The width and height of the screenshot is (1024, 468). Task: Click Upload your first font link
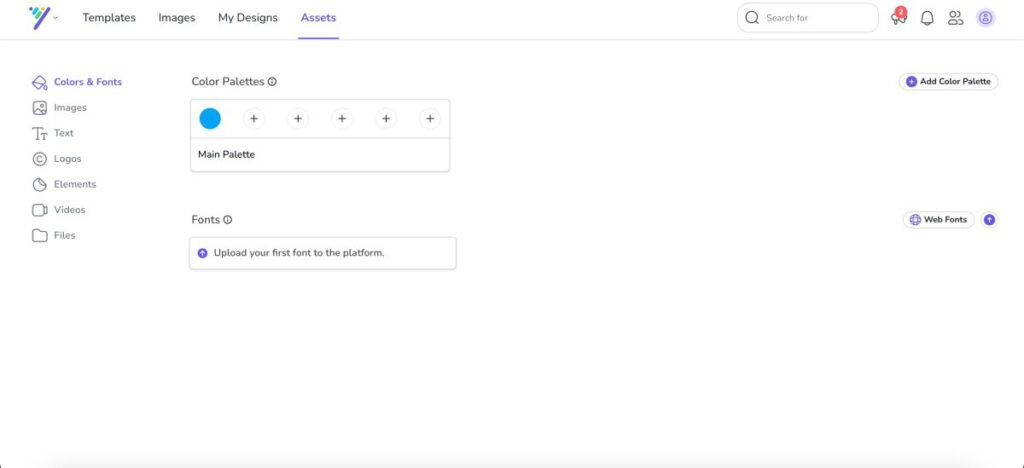click(x=298, y=253)
